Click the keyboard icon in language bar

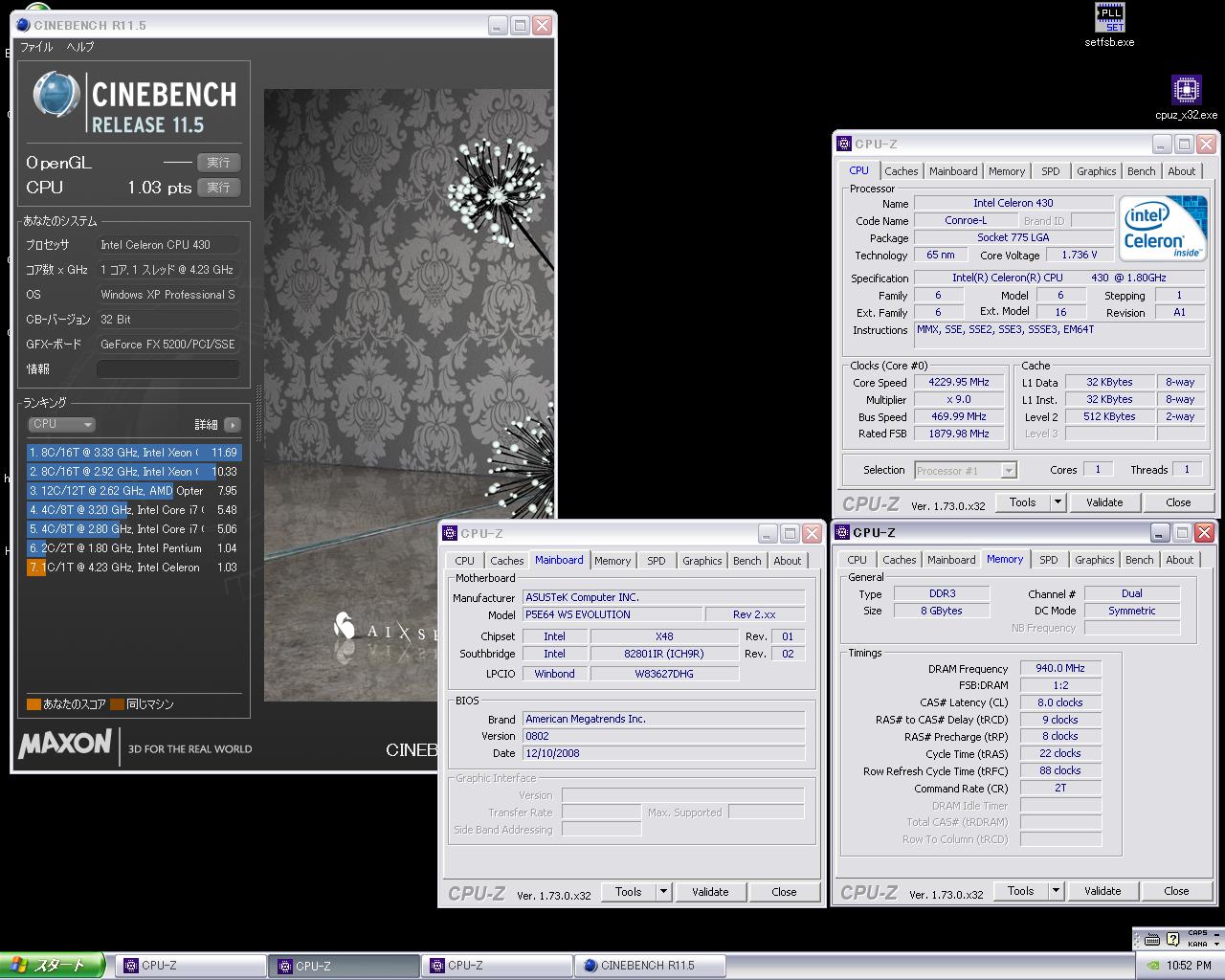pos(1152,939)
